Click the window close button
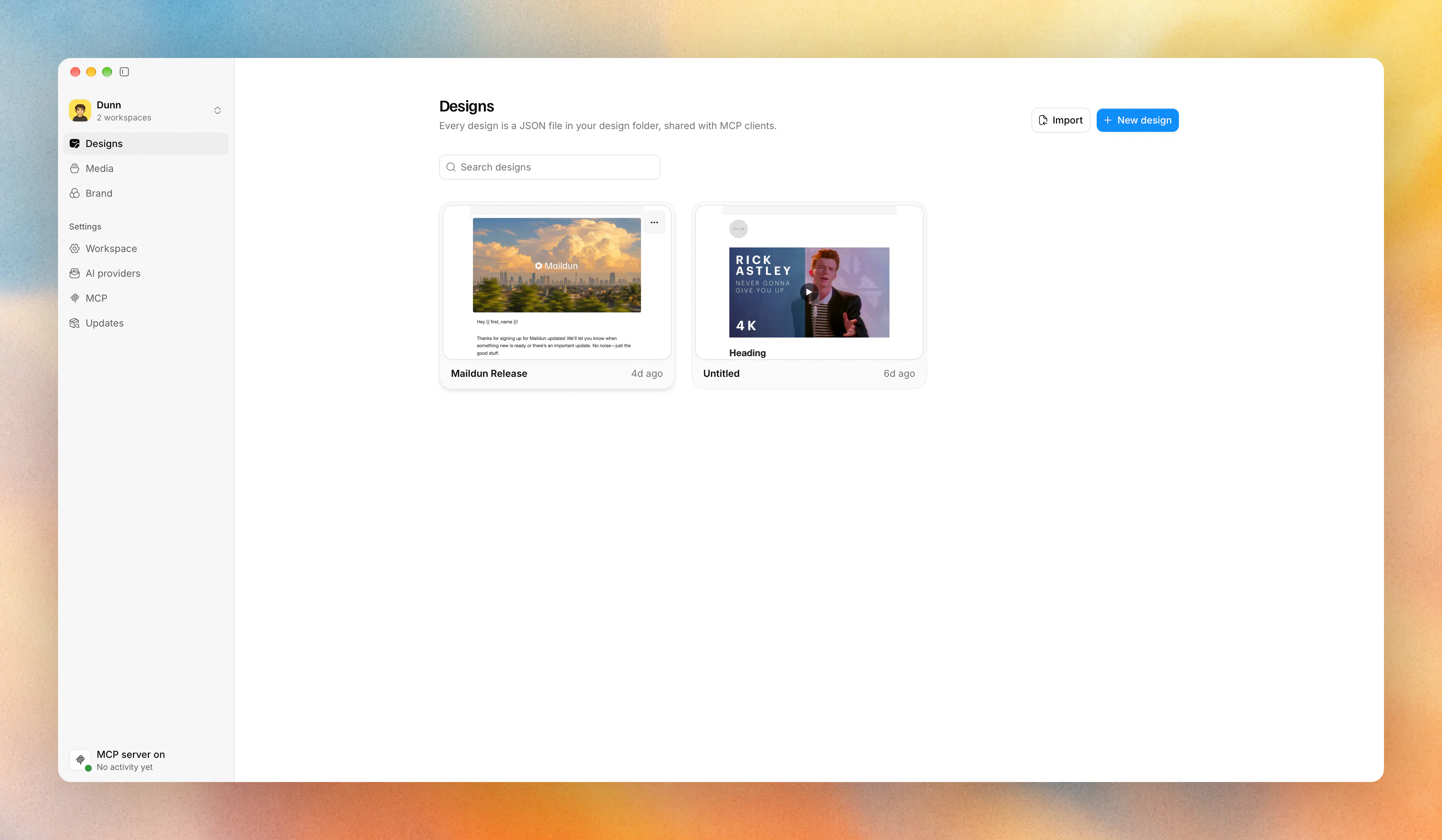 tap(75, 71)
